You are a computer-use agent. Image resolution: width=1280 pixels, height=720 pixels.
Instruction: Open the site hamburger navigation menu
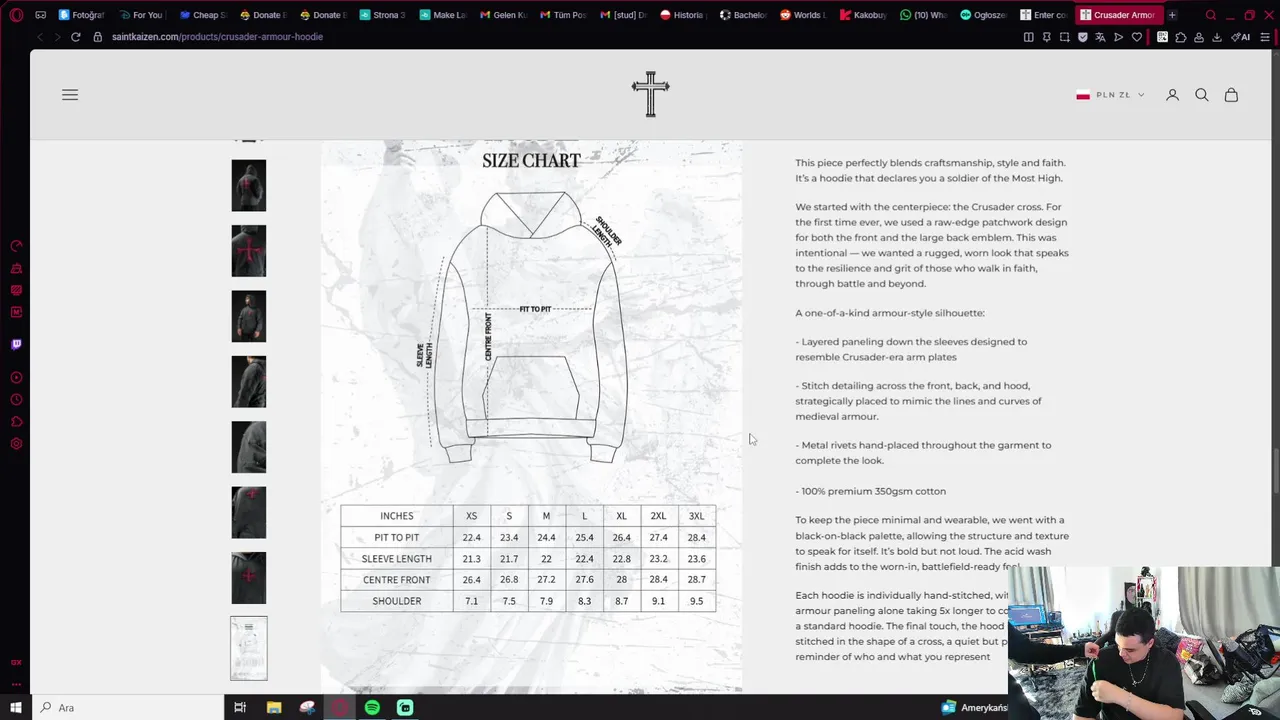pyautogui.click(x=70, y=95)
